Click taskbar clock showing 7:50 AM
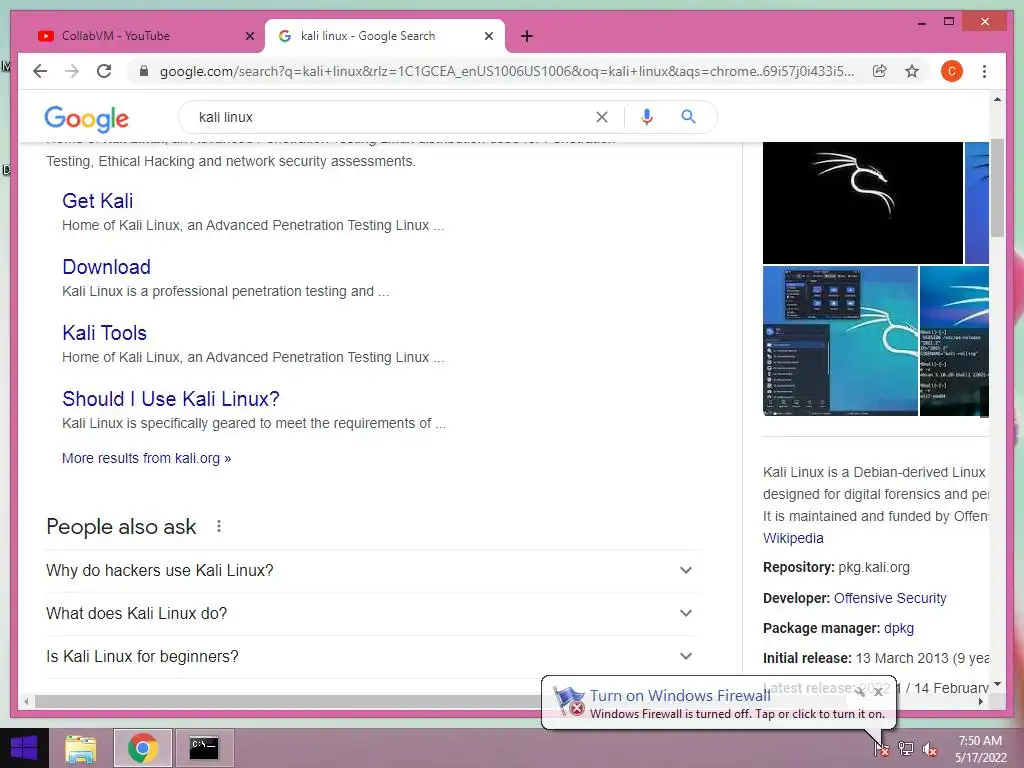The width and height of the screenshot is (1024, 768). click(x=980, y=748)
